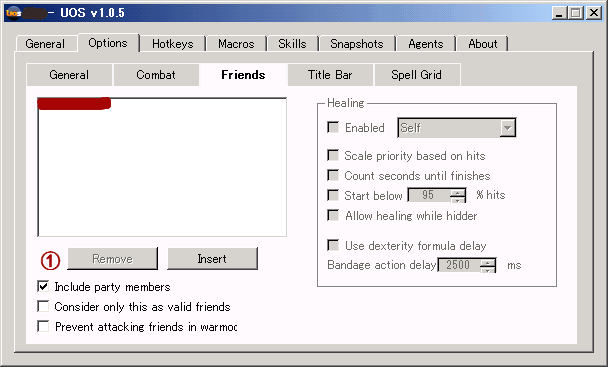
Task: Switch to the top-level General tab
Action: click(x=45, y=43)
